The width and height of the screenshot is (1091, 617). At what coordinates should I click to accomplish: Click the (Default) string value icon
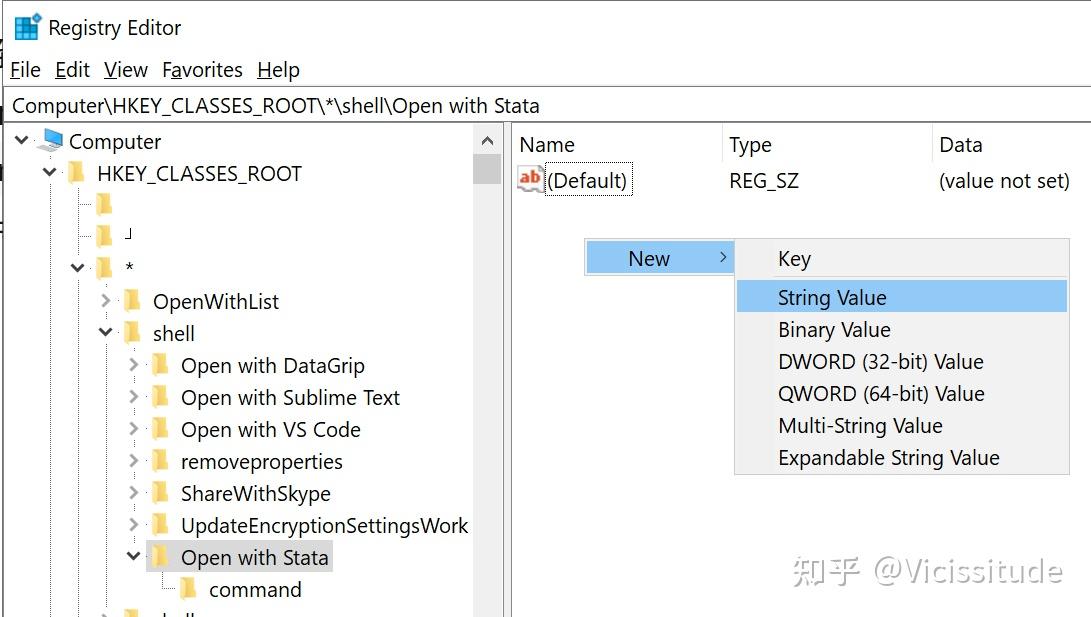(530, 180)
